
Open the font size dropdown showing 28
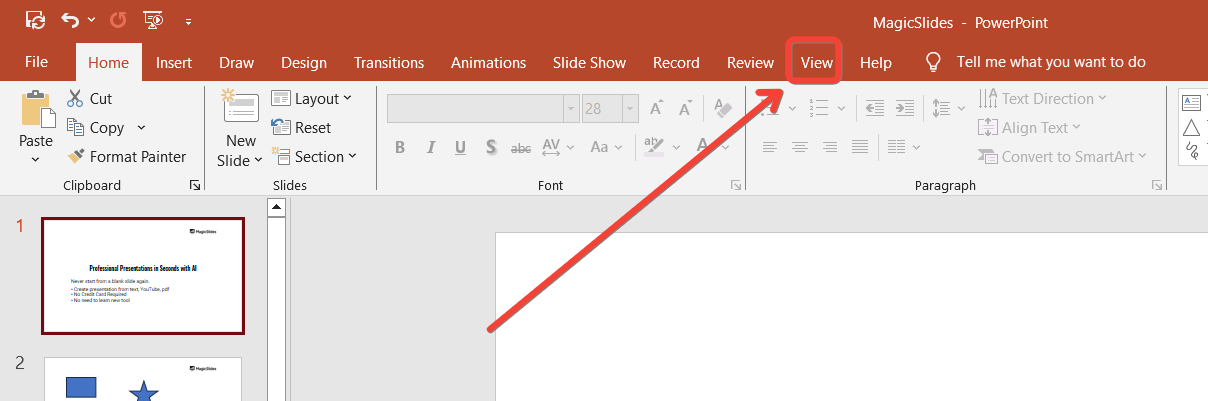[629, 108]
